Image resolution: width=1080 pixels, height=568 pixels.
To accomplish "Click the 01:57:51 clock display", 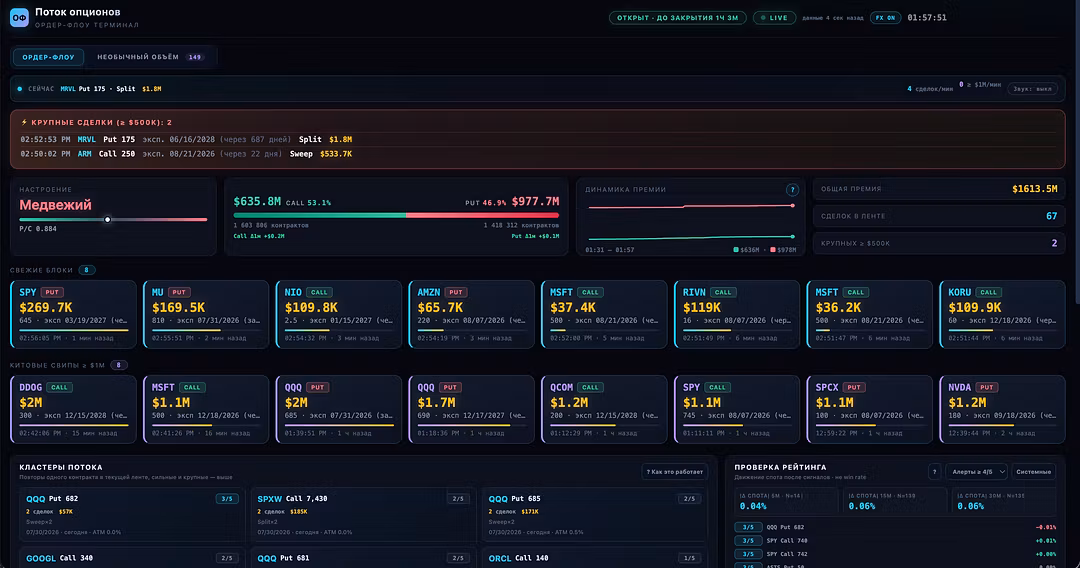I will 927,18.
